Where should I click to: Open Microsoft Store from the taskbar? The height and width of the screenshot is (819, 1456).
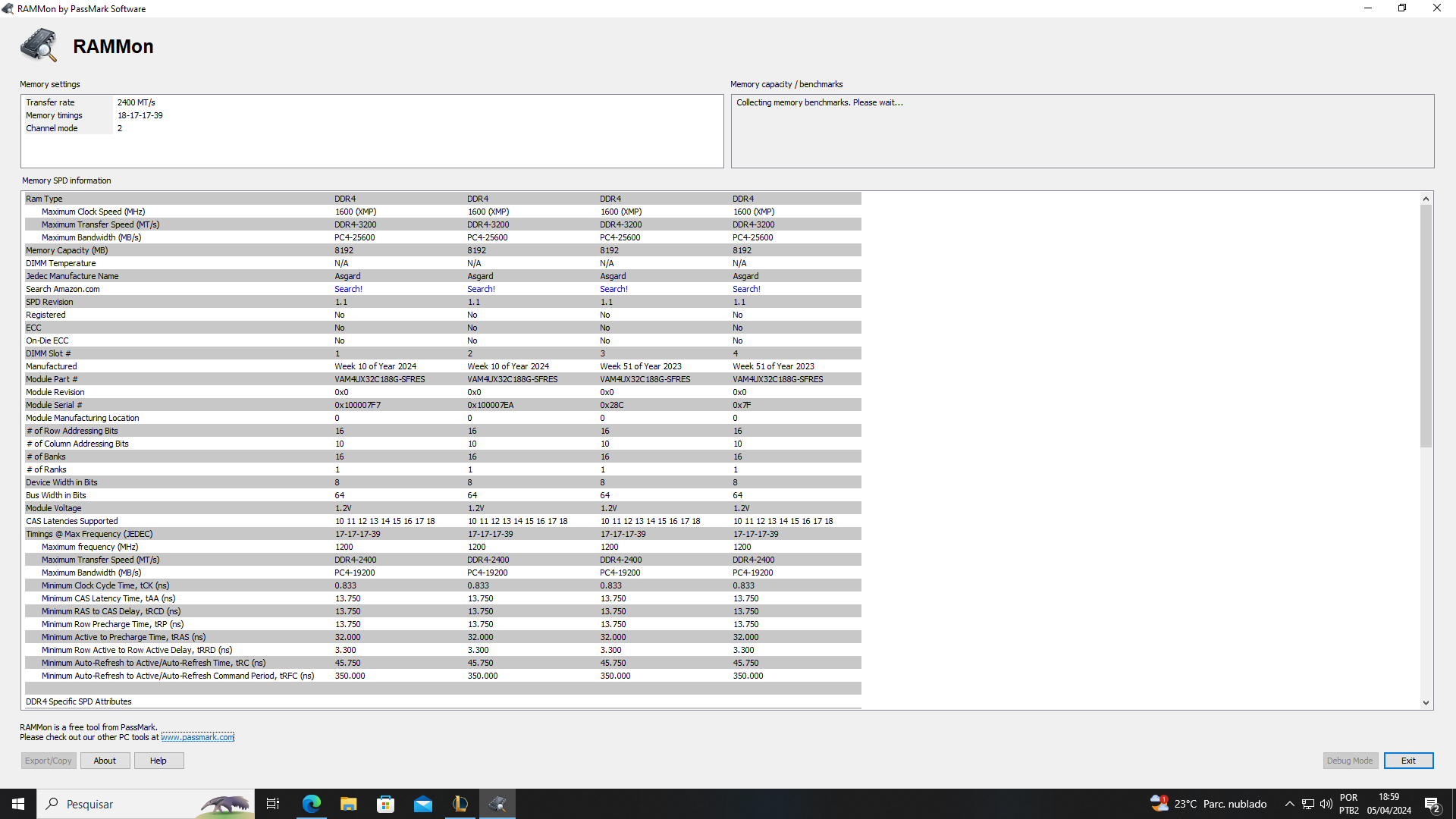click(385, 804)
